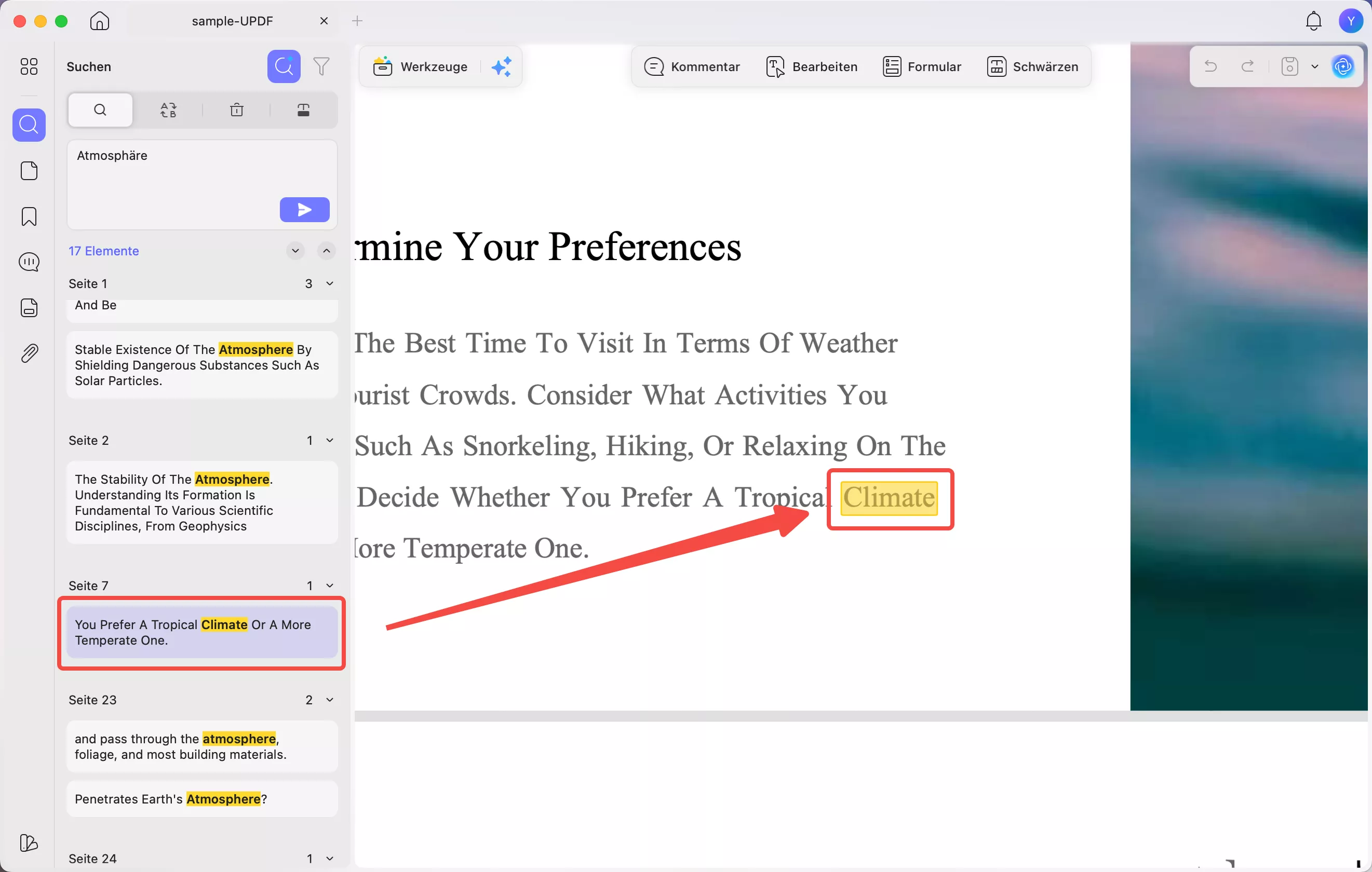Go to the home screen icon
1372x872 pixels.
99,21
